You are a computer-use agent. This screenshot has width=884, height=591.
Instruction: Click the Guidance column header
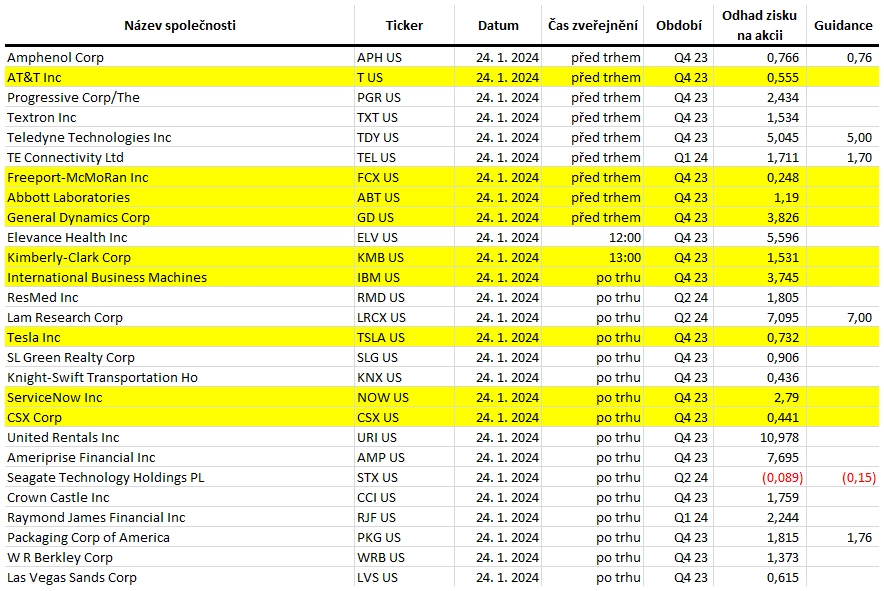coord(843,25)
